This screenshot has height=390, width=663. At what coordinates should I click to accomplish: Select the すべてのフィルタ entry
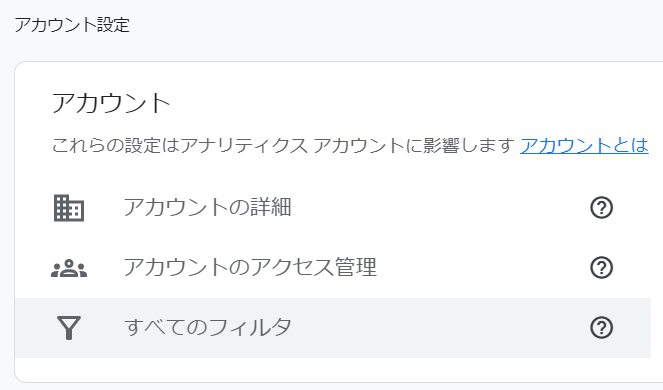[333, 328]
